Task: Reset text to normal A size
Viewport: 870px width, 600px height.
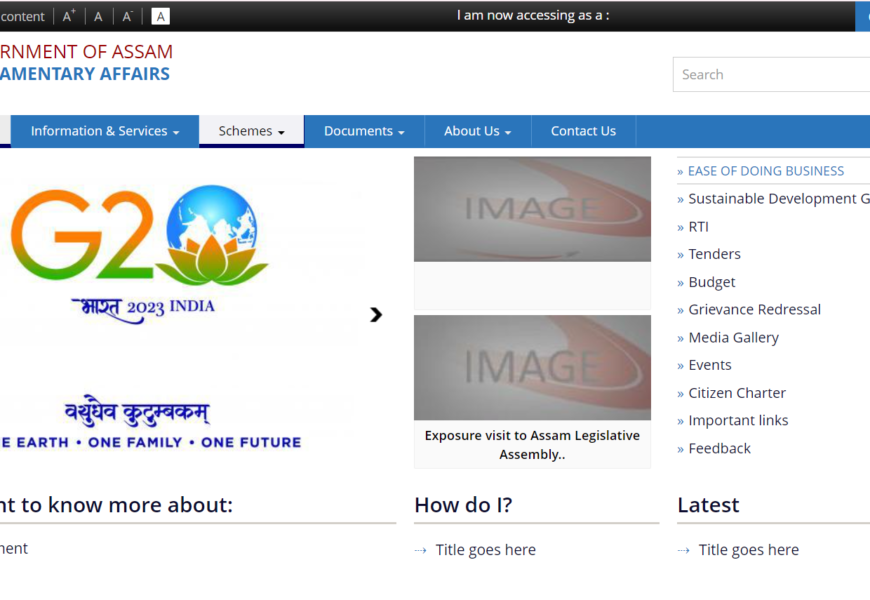Action: coord(98,16)
